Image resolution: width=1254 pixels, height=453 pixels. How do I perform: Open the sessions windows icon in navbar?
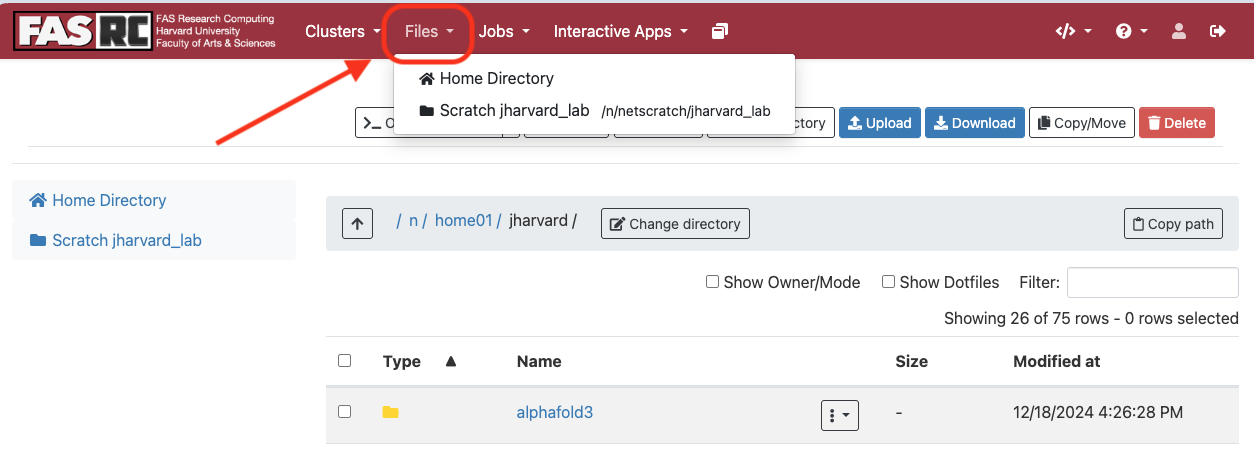(719, 32)
